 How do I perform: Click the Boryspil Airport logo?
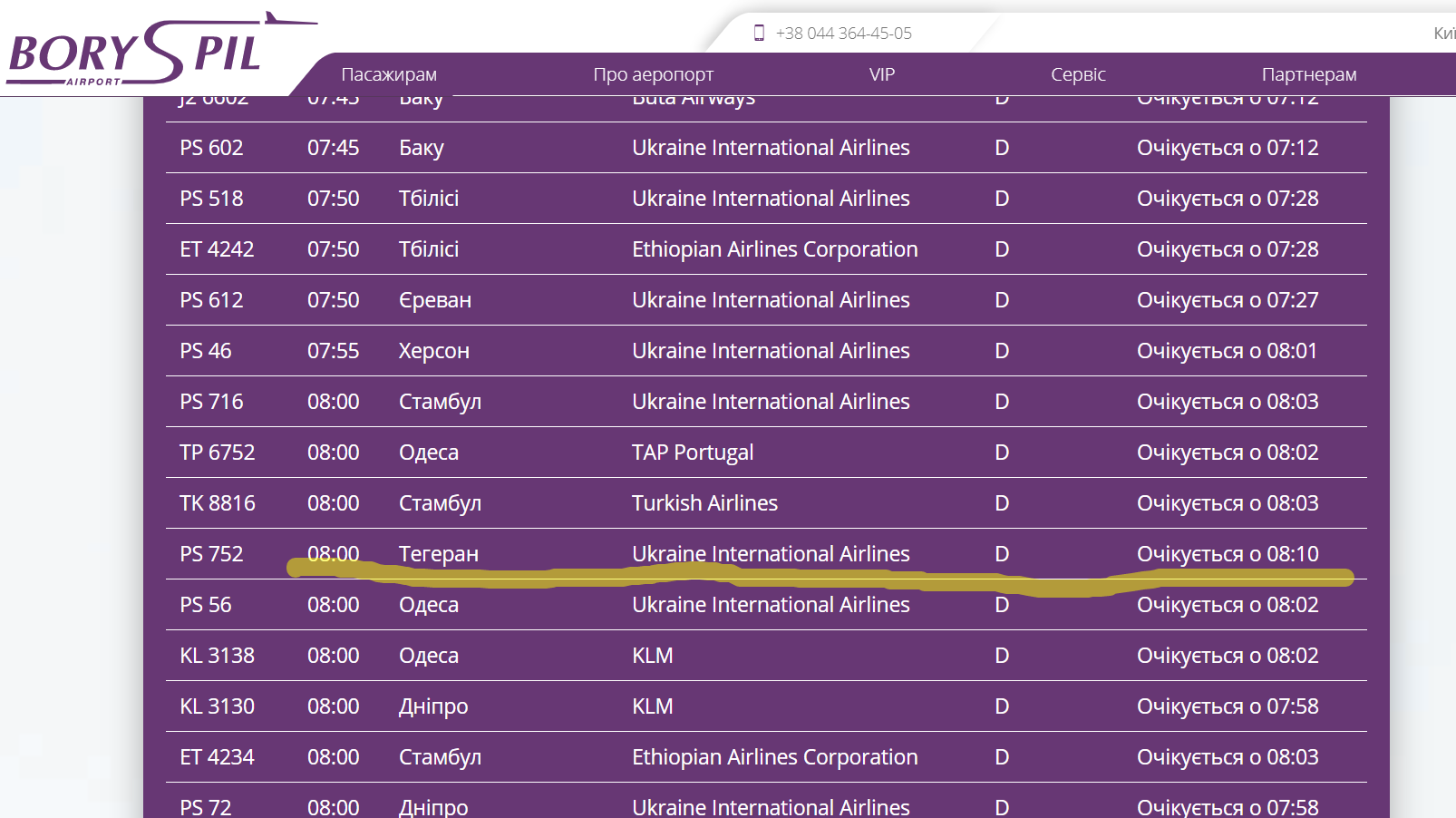(x=136, y=53)
